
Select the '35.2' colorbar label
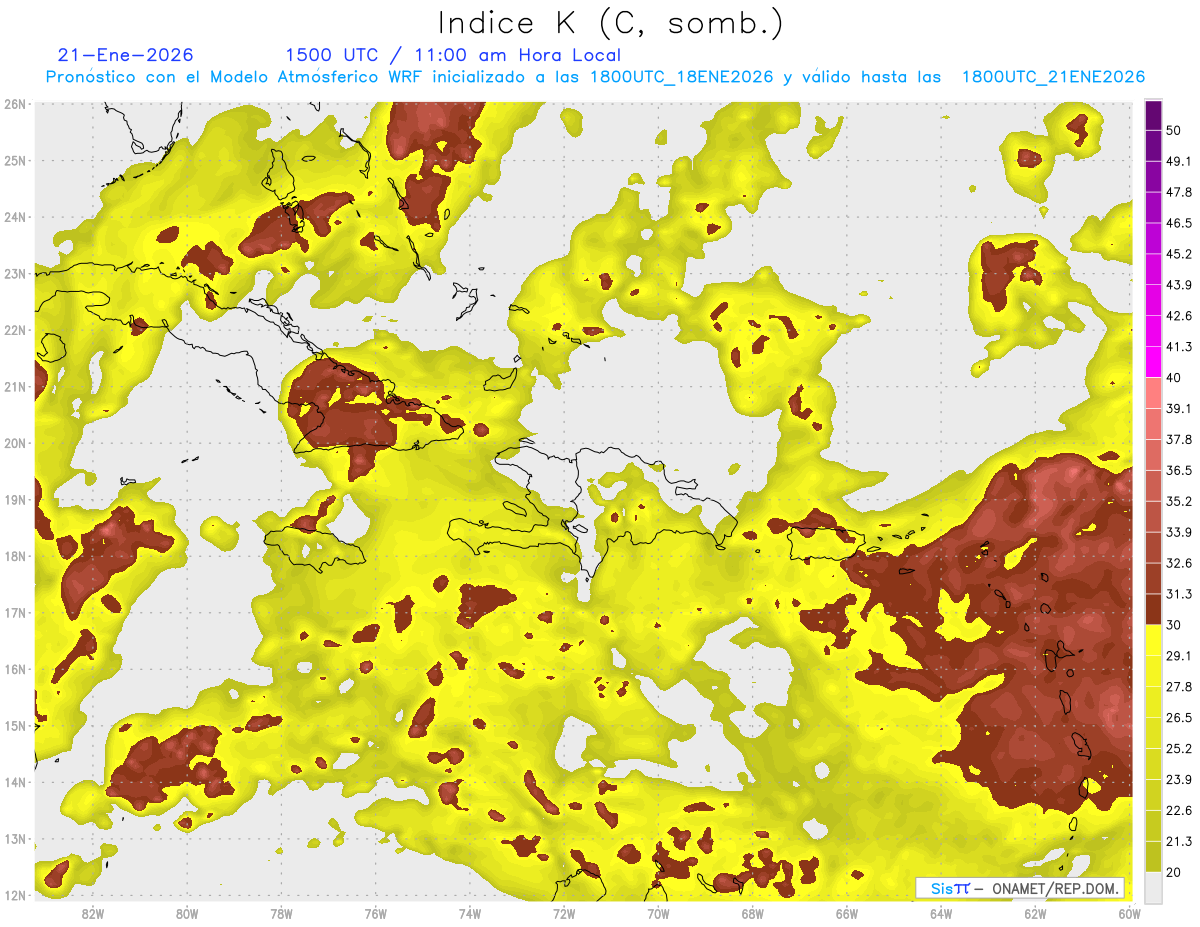[x=1179, y=501]
